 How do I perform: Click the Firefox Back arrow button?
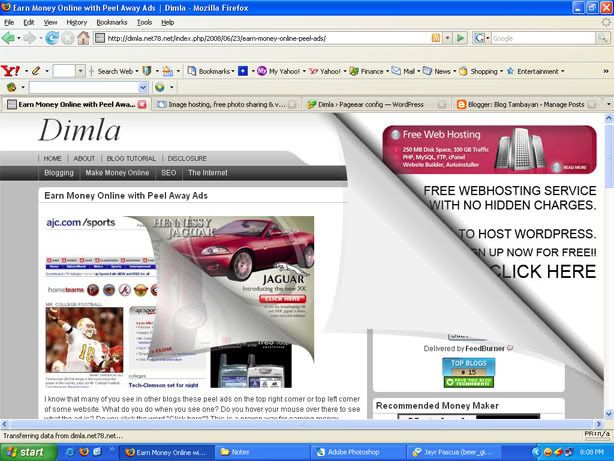pos(7,38)
